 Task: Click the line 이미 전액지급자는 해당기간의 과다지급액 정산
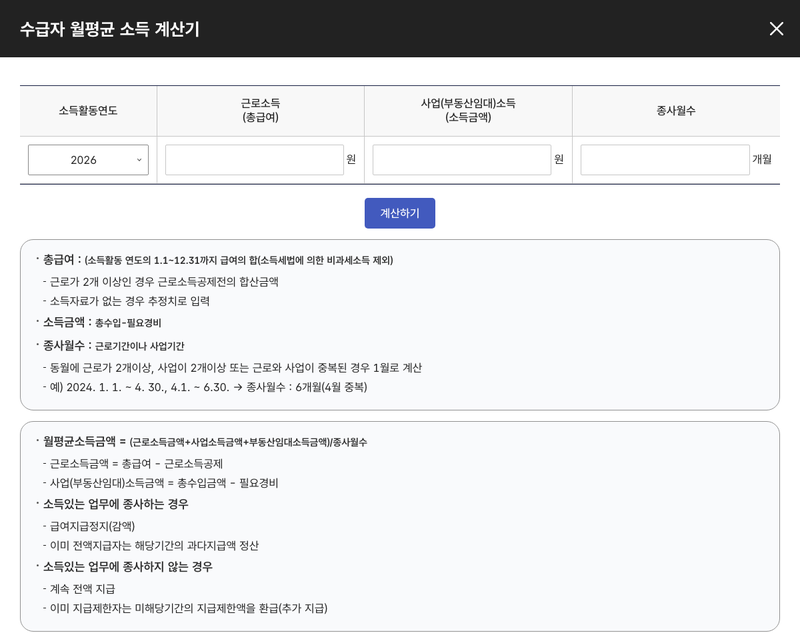151,546
